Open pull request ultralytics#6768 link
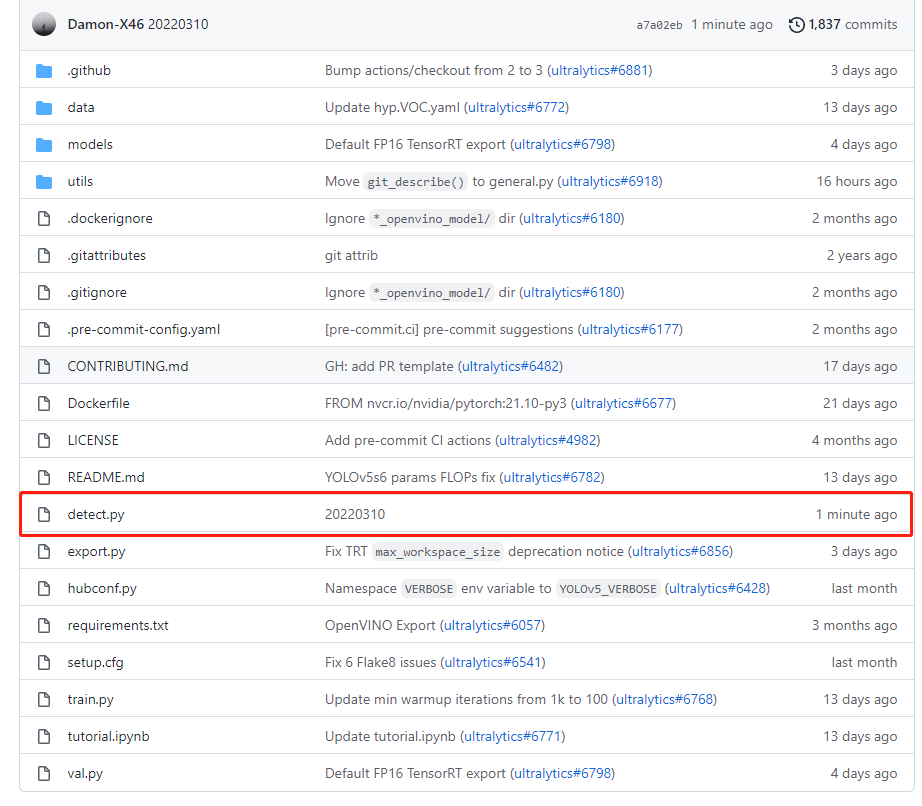Image resolution: width=922 pixels, height=806 pixels. (664, 700)
